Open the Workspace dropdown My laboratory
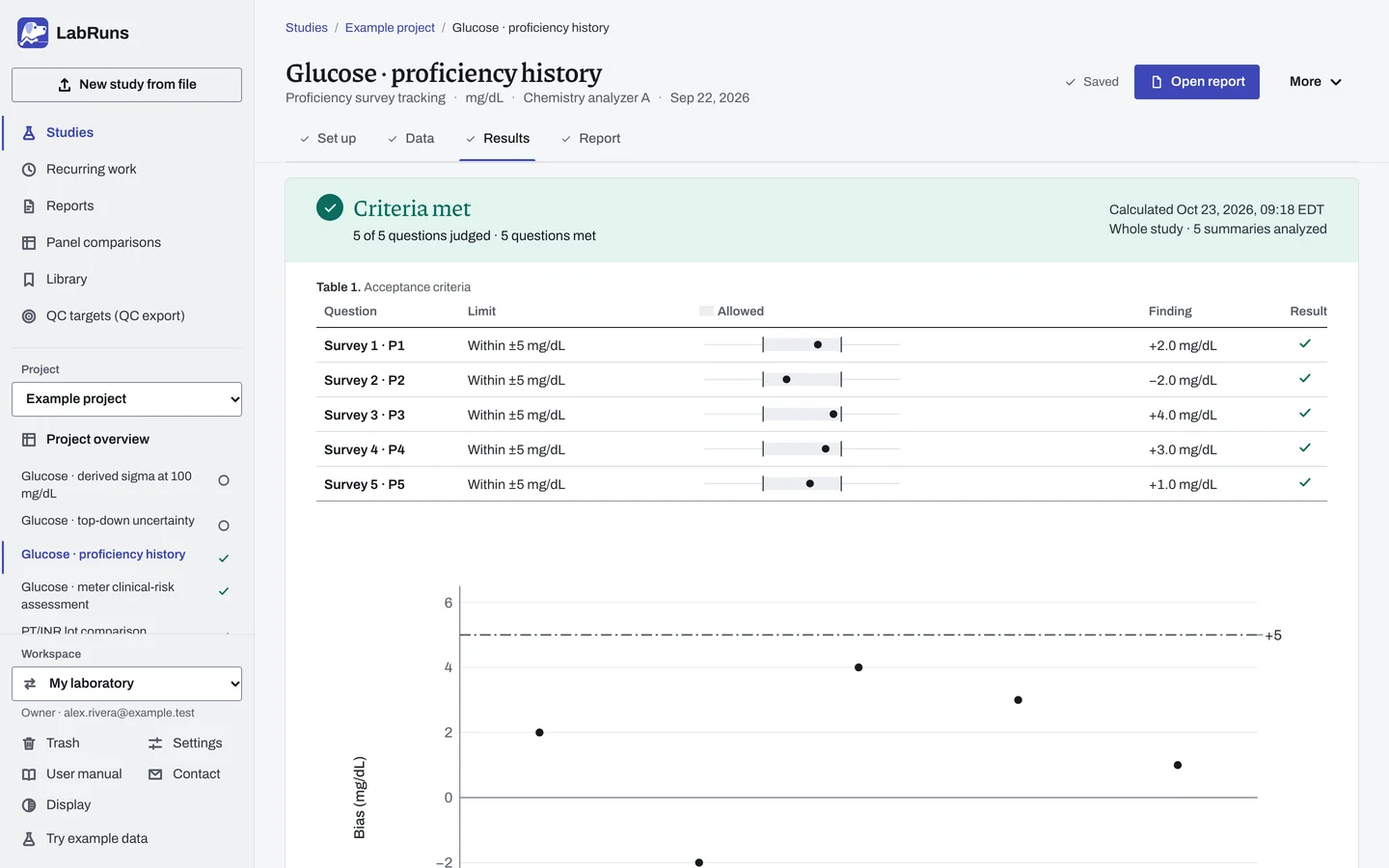The height and width of the screenshot is (868, 1389). [126, 684]
